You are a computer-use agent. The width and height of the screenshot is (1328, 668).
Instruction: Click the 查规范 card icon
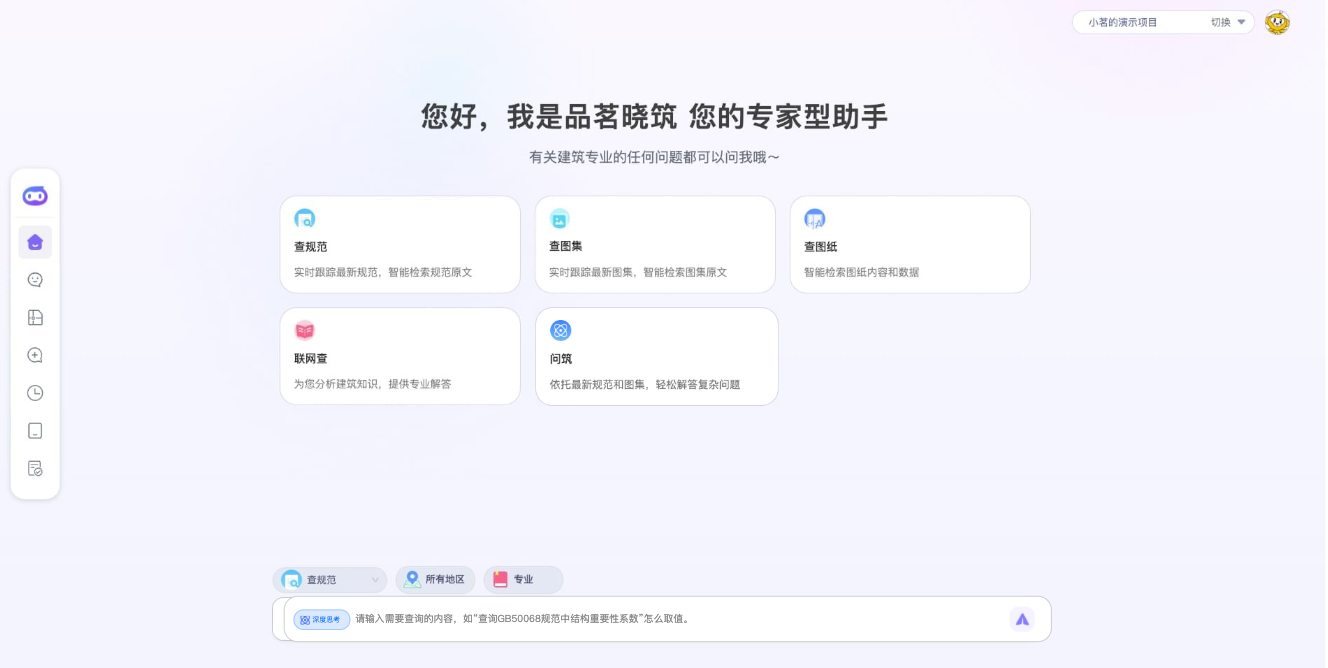(x=305, y=218)
